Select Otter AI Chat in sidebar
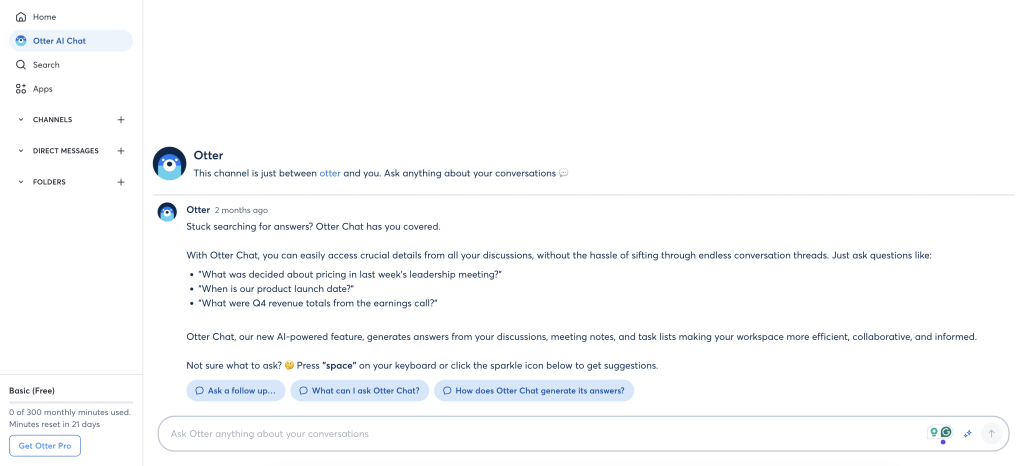This screenshot has width=1024, height=466. 71,40
